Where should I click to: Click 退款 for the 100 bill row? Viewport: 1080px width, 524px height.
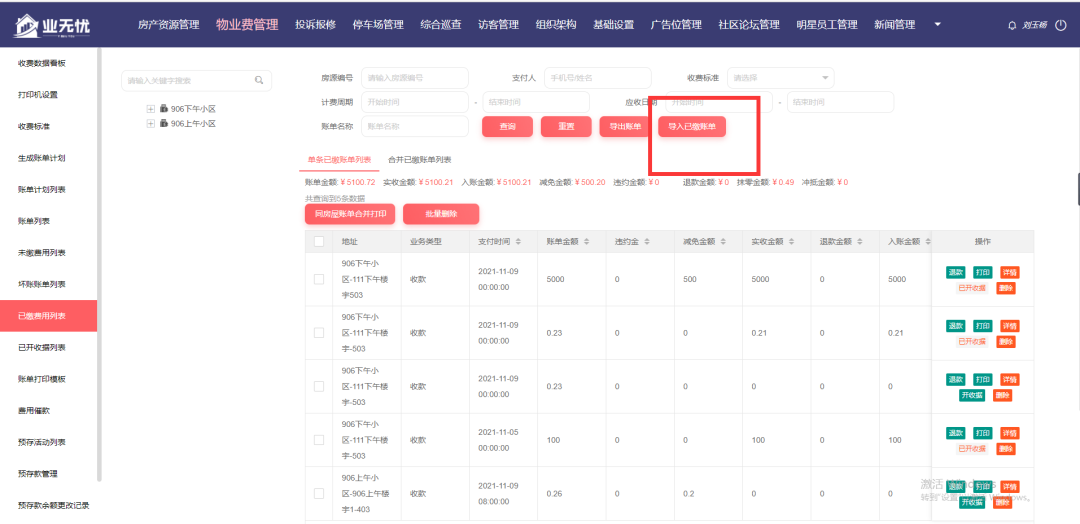(955, 433)
